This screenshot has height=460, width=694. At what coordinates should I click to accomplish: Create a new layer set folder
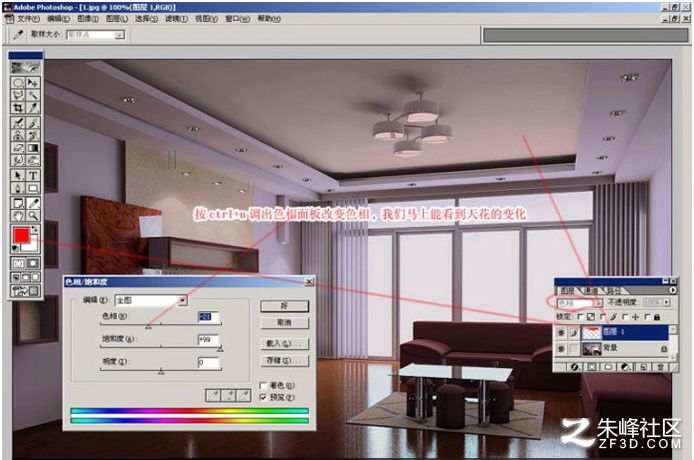(609, 367)
